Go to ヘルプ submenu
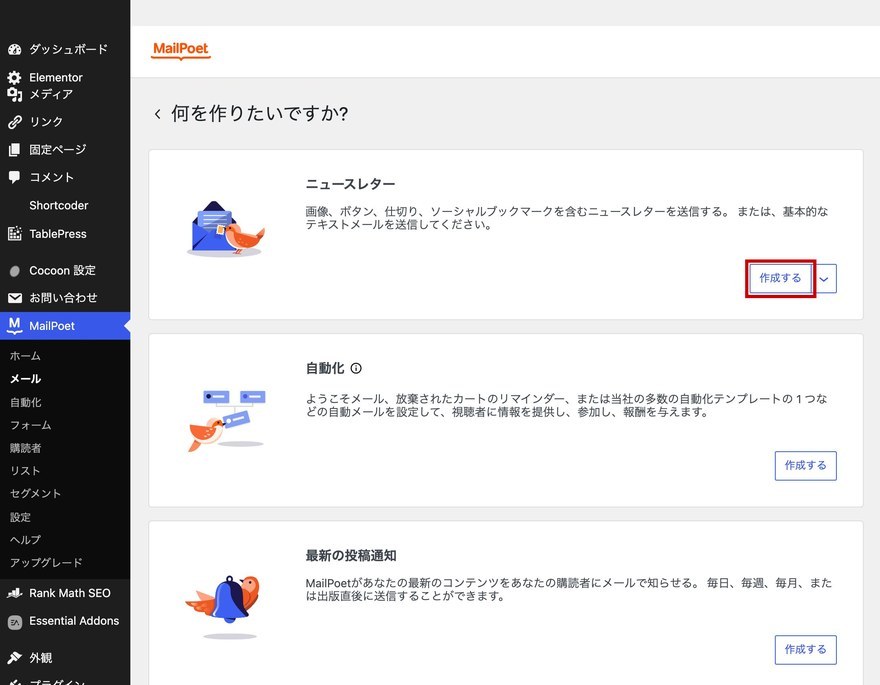 tap(25, 540)
